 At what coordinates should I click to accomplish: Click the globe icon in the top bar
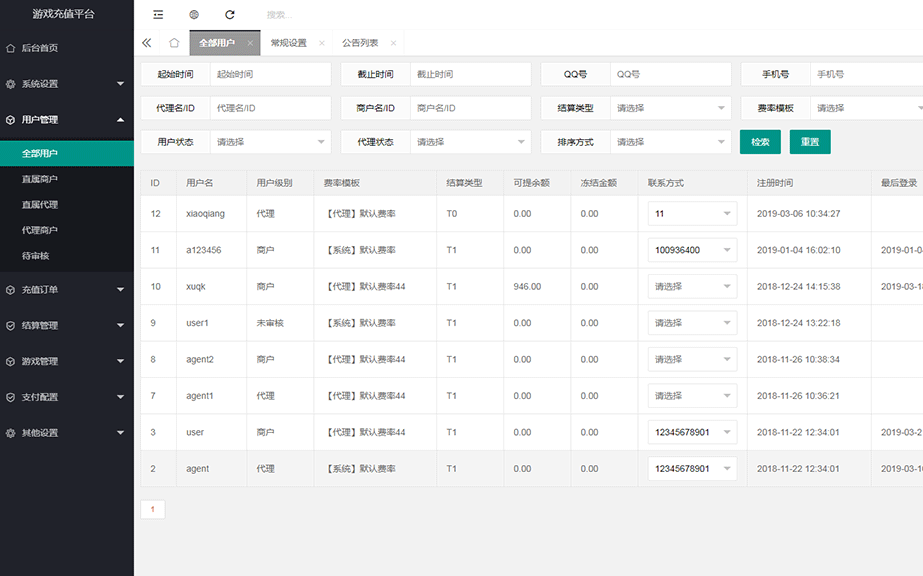pyautogui.click(x=194, y=15)
